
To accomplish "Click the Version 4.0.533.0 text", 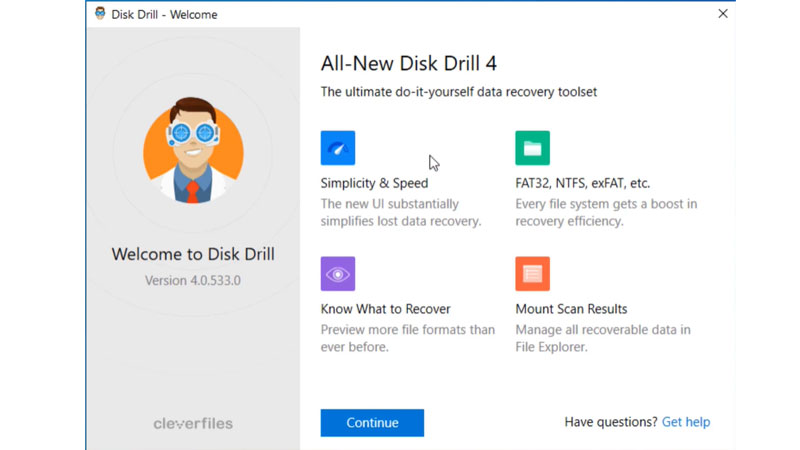I will pyautogui.click(x=193, y=281).
